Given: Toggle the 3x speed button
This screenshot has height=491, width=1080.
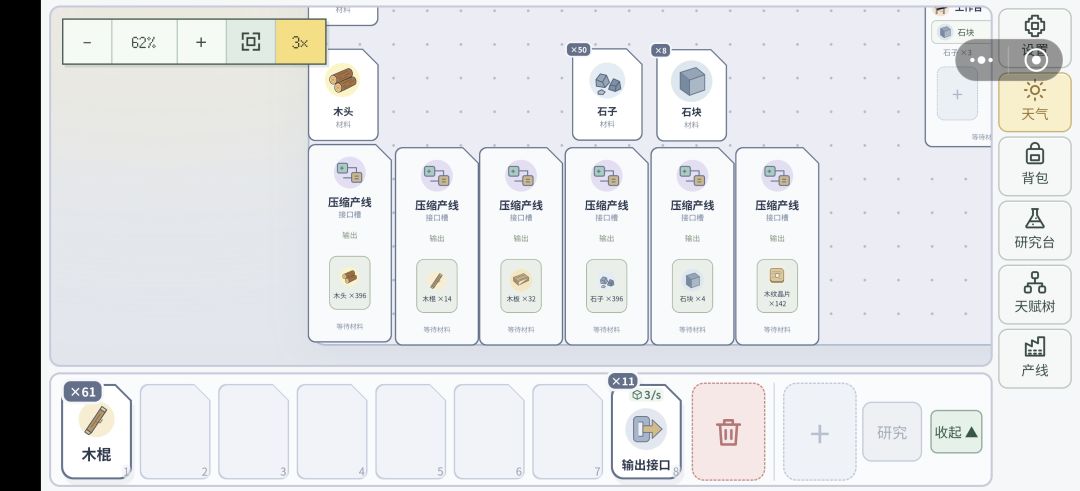Looking at the screenshot, I should (300, 42).
